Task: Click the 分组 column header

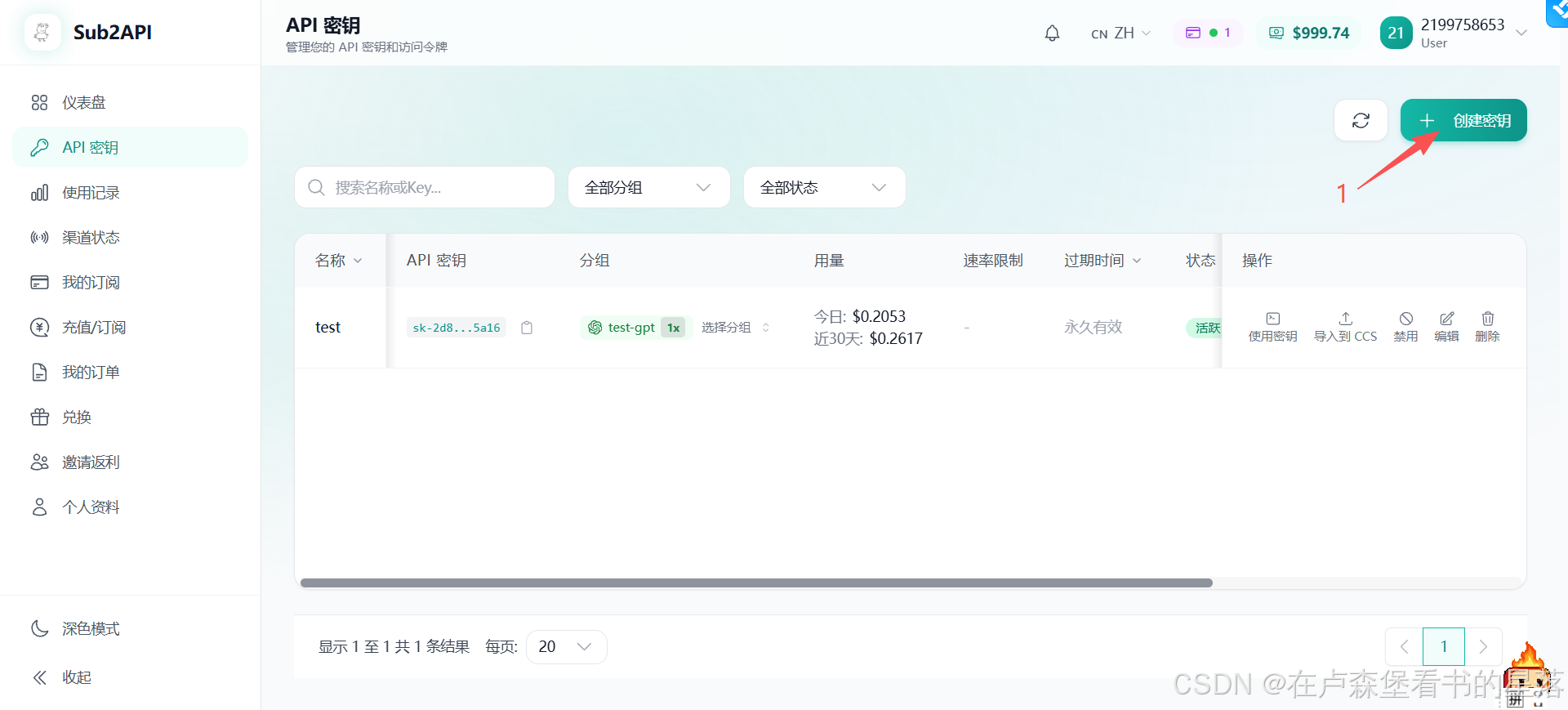Action: point(595,261)
